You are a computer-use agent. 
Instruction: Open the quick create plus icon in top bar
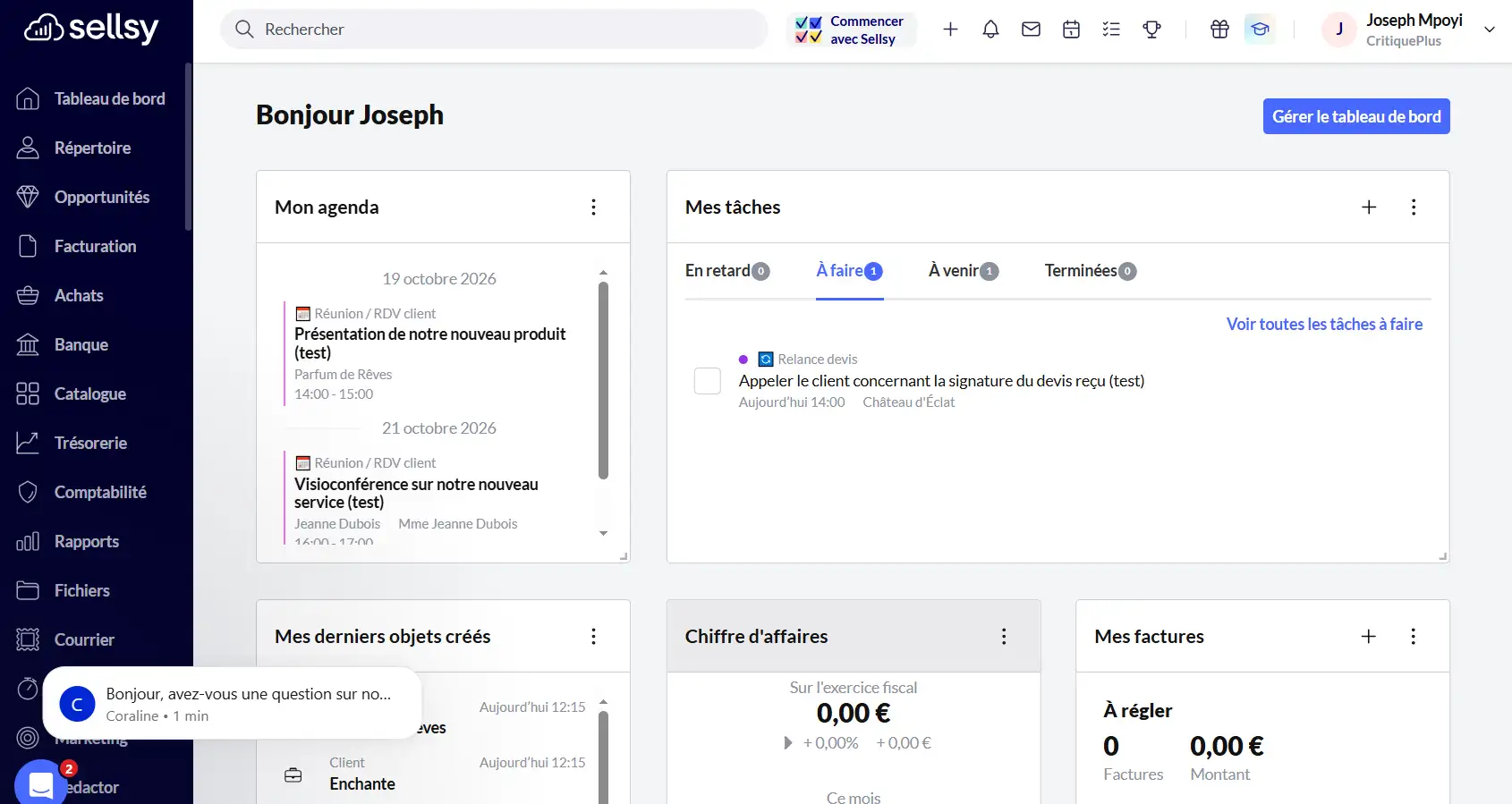[950, 30]
